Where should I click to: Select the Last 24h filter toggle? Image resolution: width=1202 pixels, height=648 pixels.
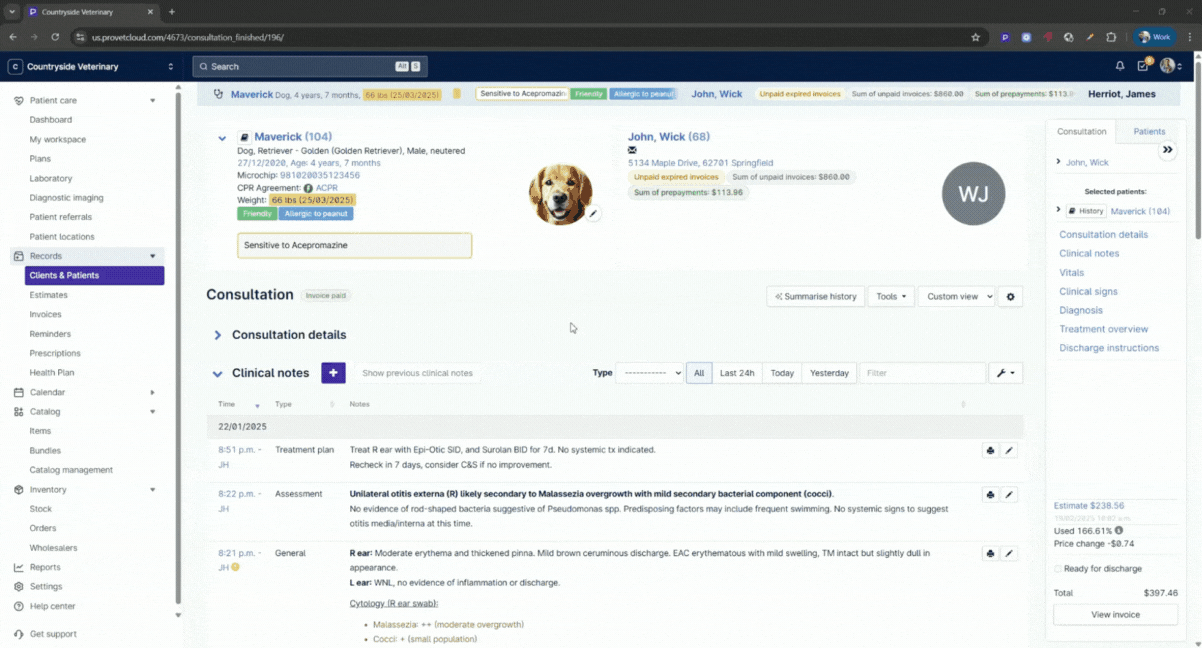[737, 373]
